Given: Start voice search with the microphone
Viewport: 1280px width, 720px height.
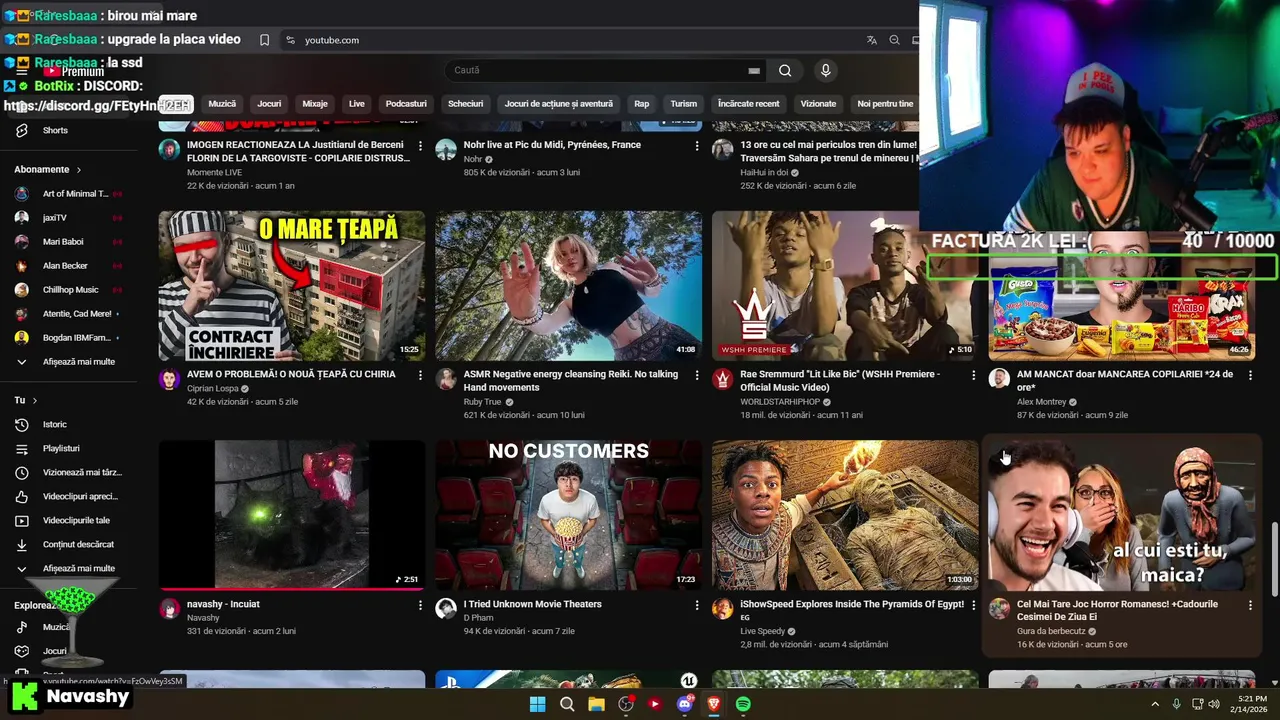Looking at the screenshot, I should pos(825,70).
